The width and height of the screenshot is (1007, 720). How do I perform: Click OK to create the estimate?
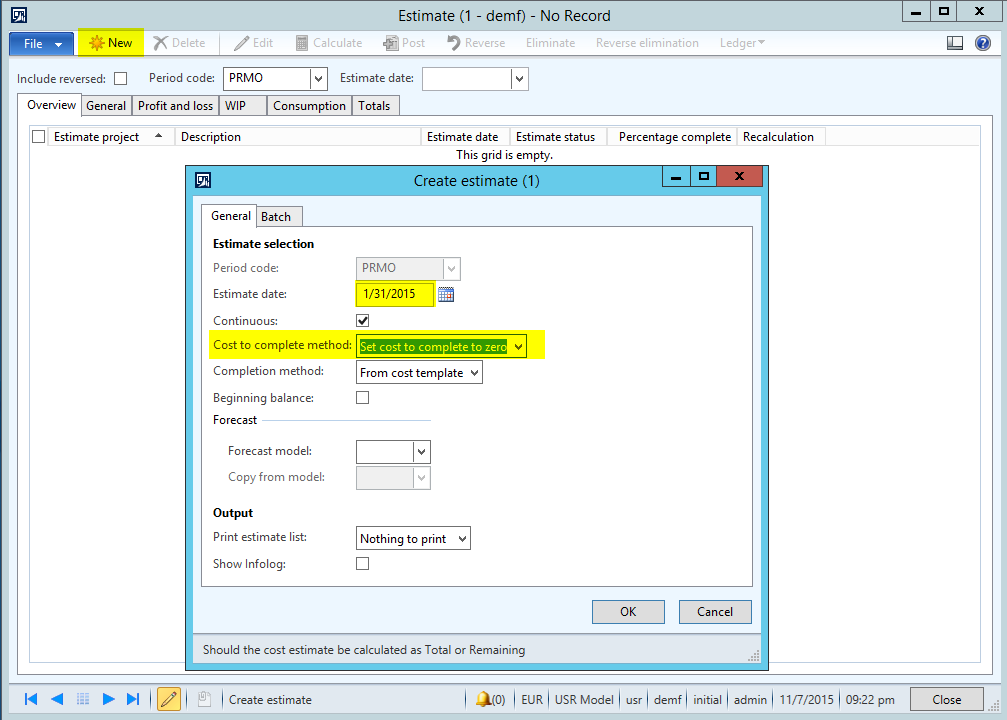(x=628, y=612)
